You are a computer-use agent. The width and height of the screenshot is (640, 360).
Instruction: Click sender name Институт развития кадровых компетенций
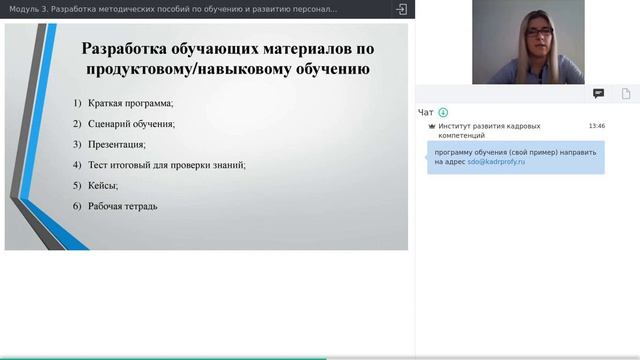click(x=489, y=131)
